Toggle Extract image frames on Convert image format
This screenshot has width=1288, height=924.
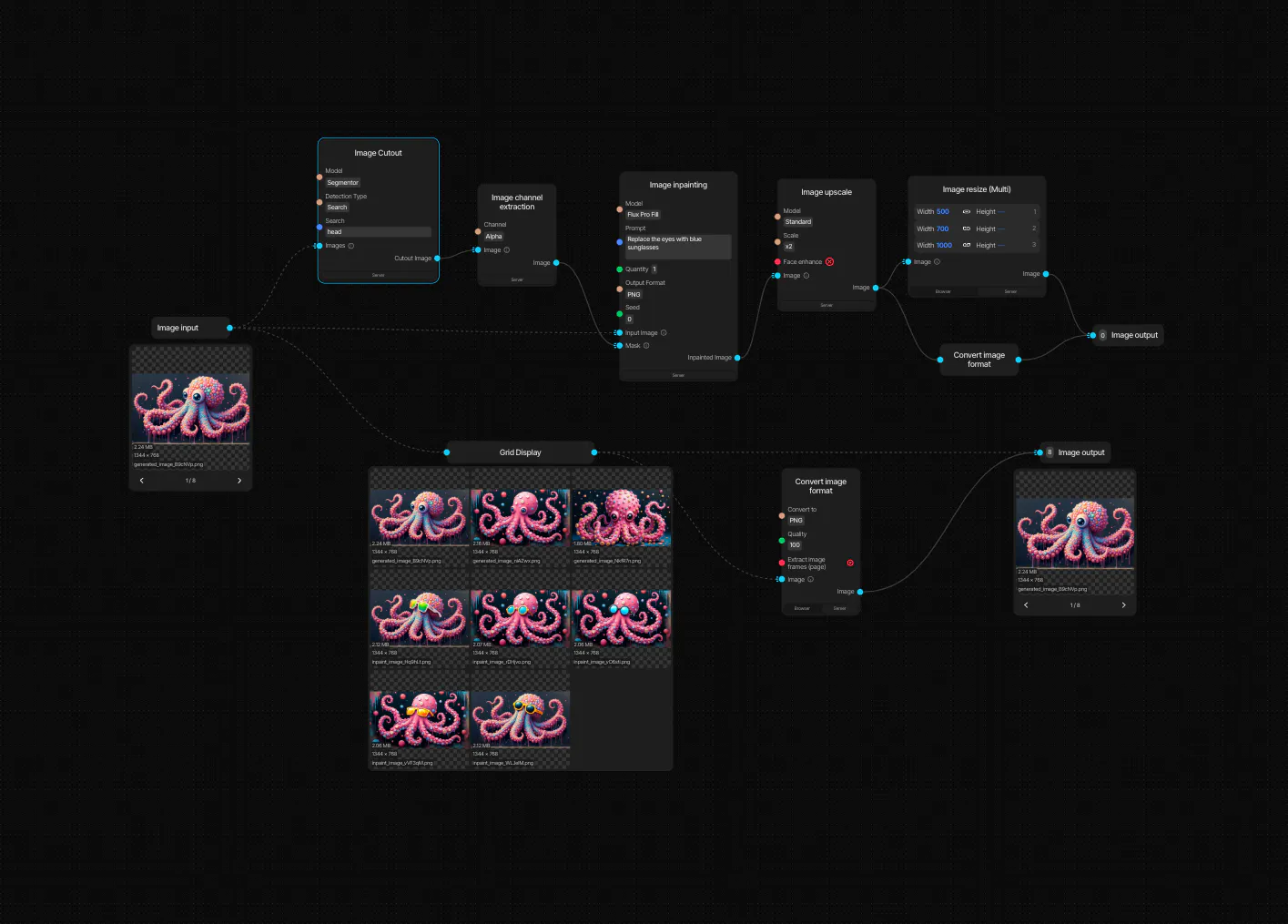850,563
